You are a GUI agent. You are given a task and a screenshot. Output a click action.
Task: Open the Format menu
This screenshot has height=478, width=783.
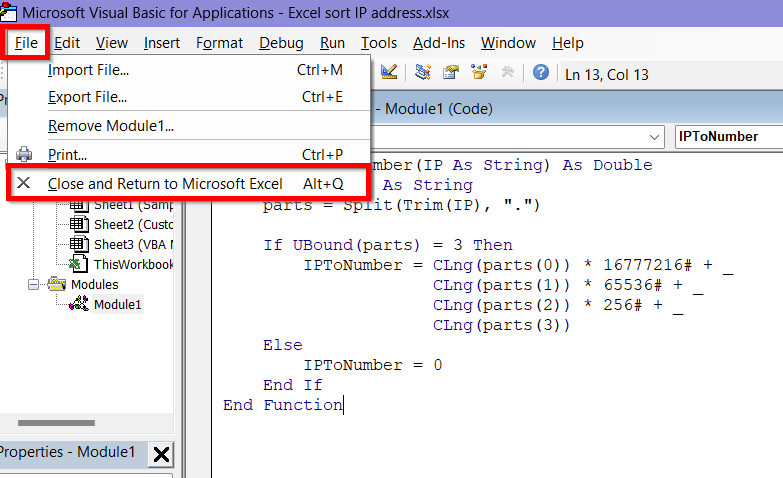(219, 43)
